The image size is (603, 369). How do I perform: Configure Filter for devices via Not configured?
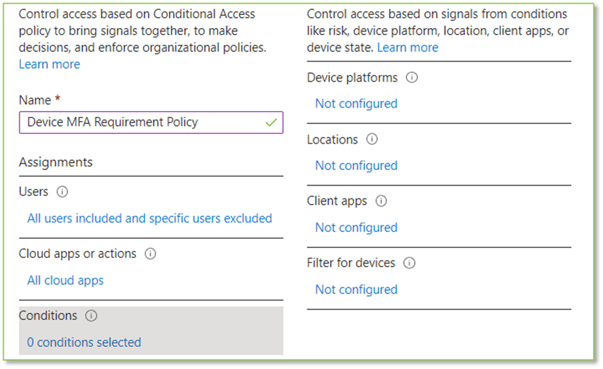click(x=356, y=289)
